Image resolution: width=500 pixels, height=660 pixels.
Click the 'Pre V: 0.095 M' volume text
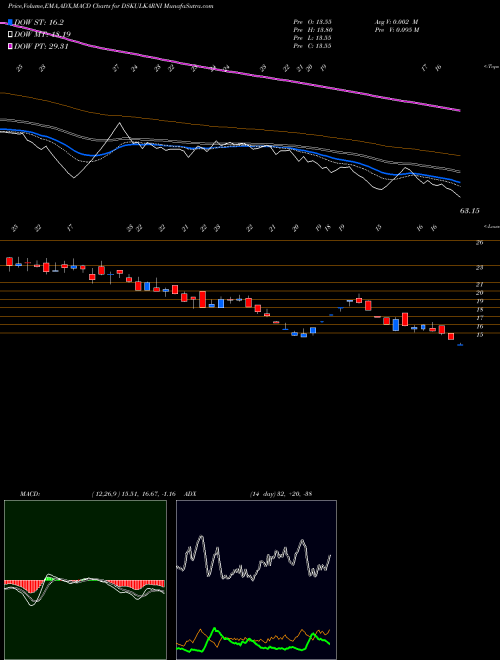pyautogui.click(x=396, y=30)
